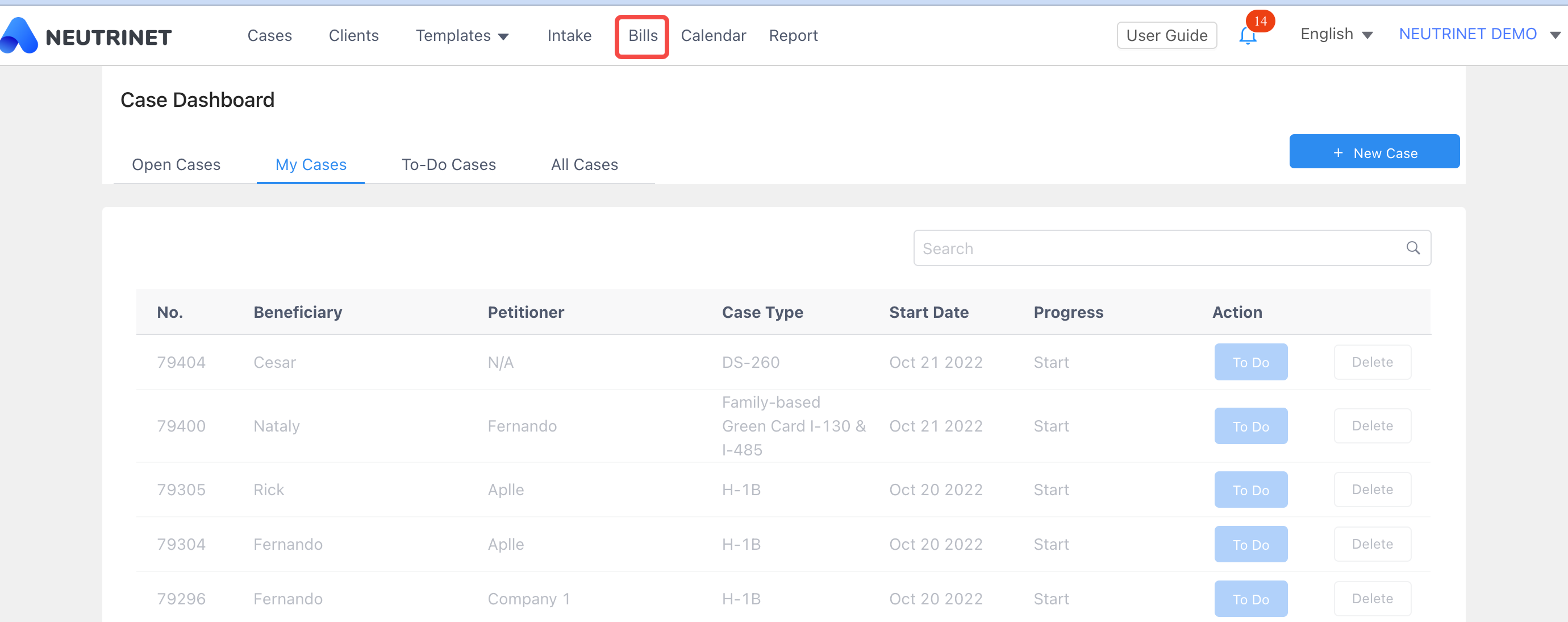Click the DS-260 case type cell
Viewport: 1568px width, 622px height.
coord(750,362)
